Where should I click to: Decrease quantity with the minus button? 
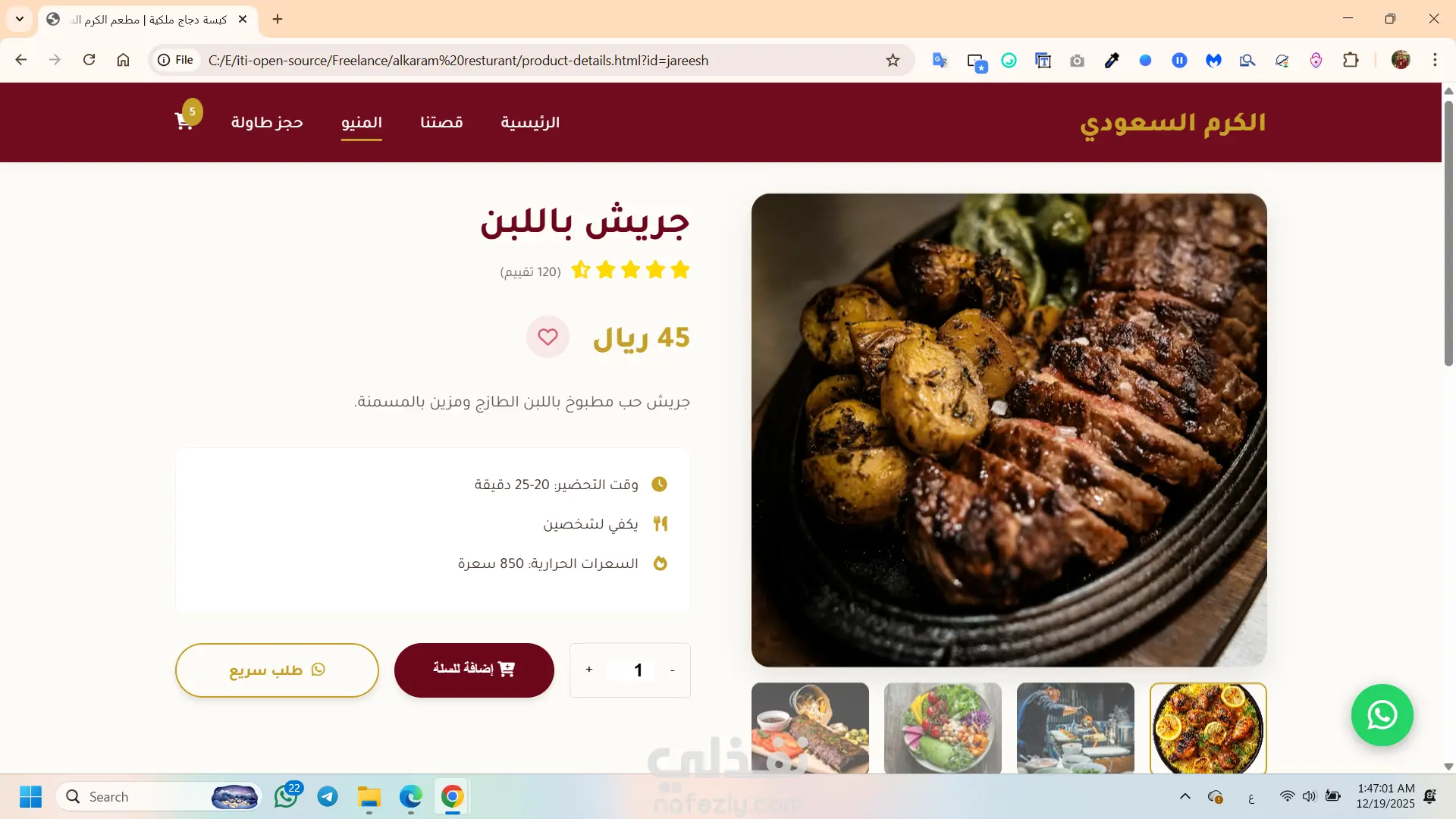click(x=672, y=670)
